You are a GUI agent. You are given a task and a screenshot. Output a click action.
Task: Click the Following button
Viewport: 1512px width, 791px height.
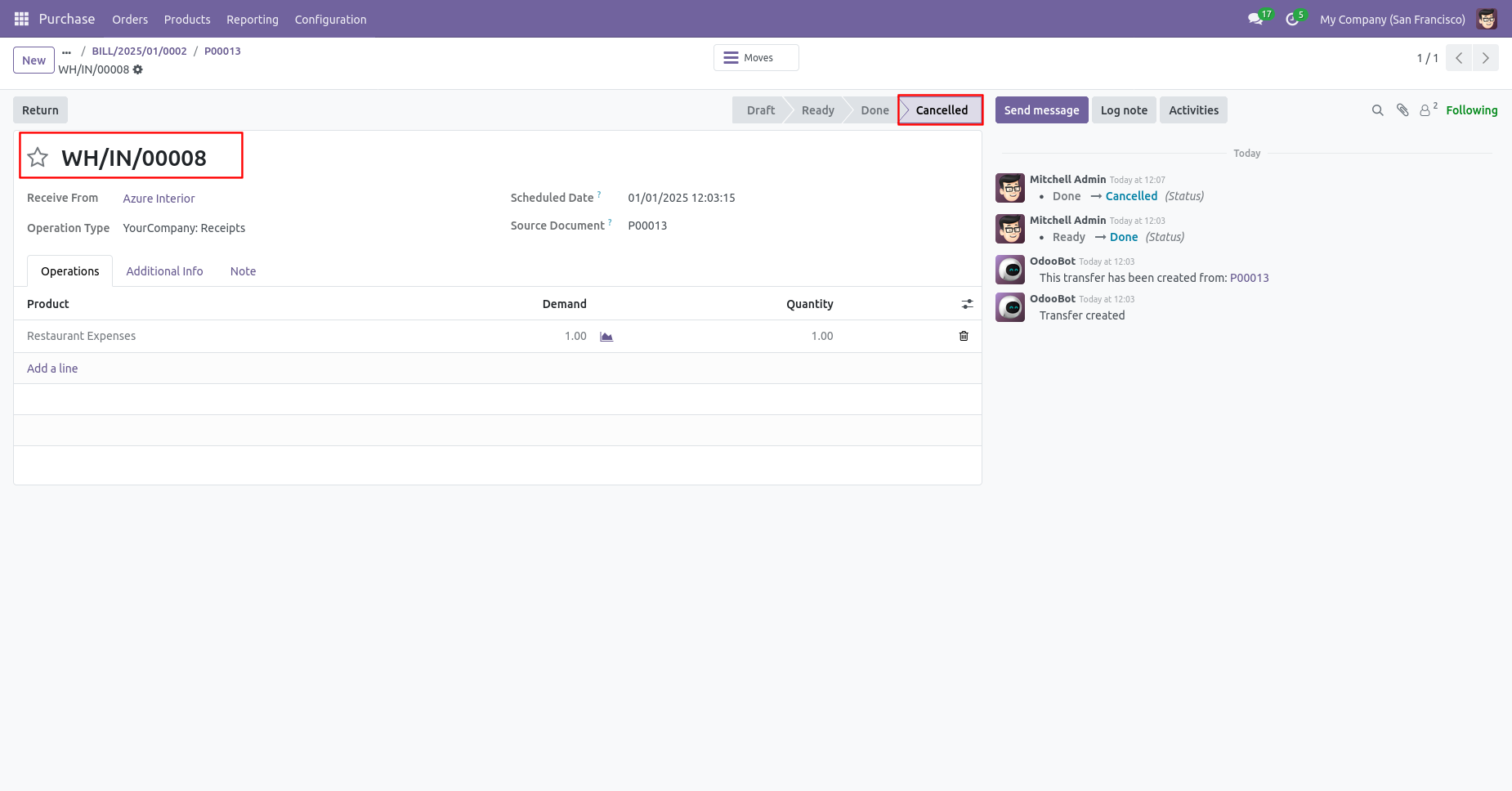pos(1471,110)
